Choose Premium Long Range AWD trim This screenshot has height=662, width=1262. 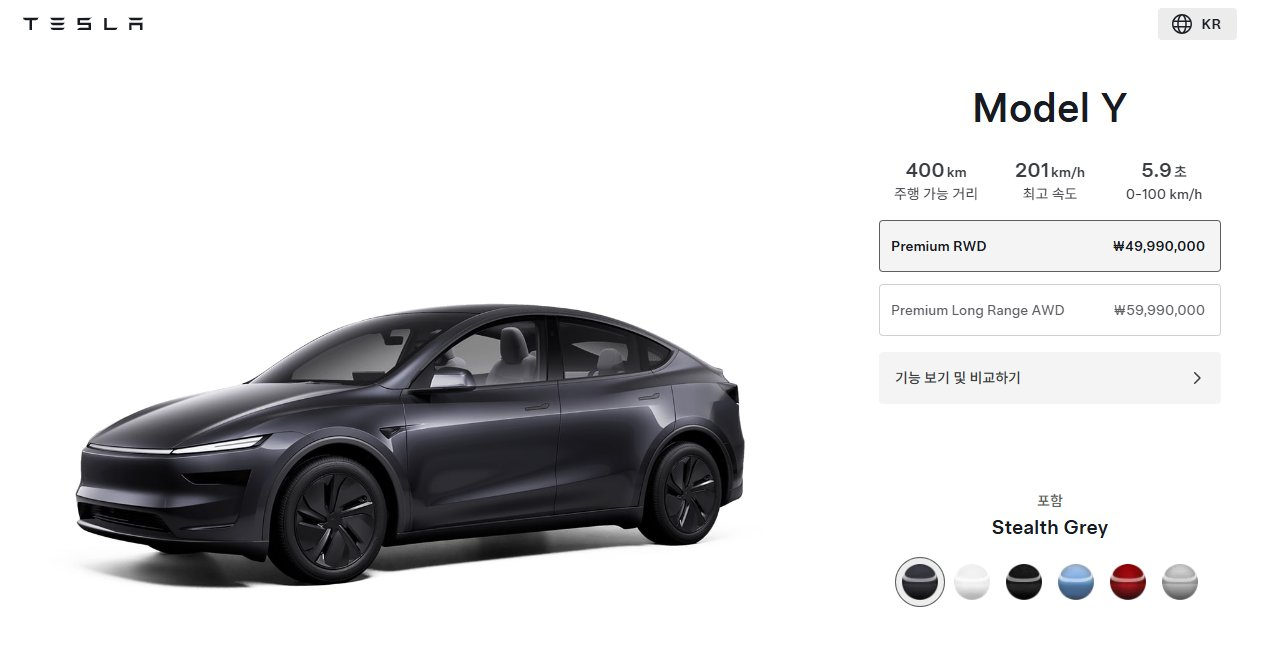(x=1050, y=310)
